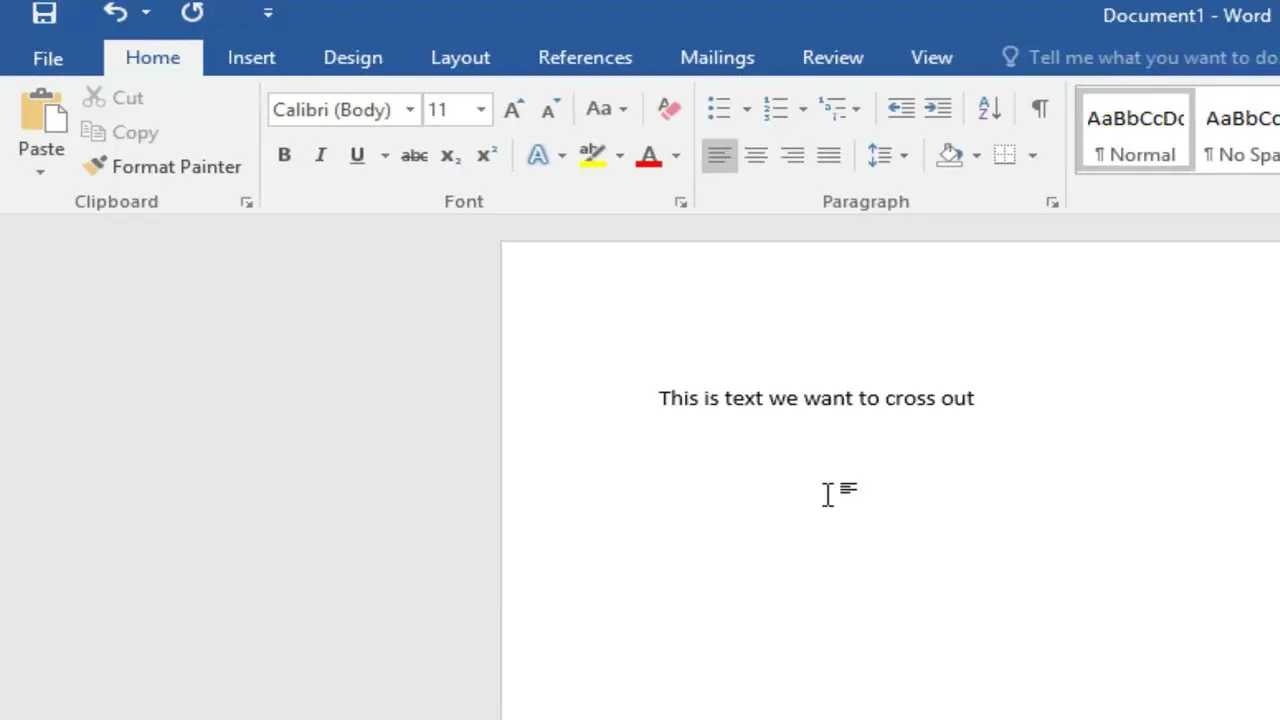Toggle Italic formatting

(320, 156)
